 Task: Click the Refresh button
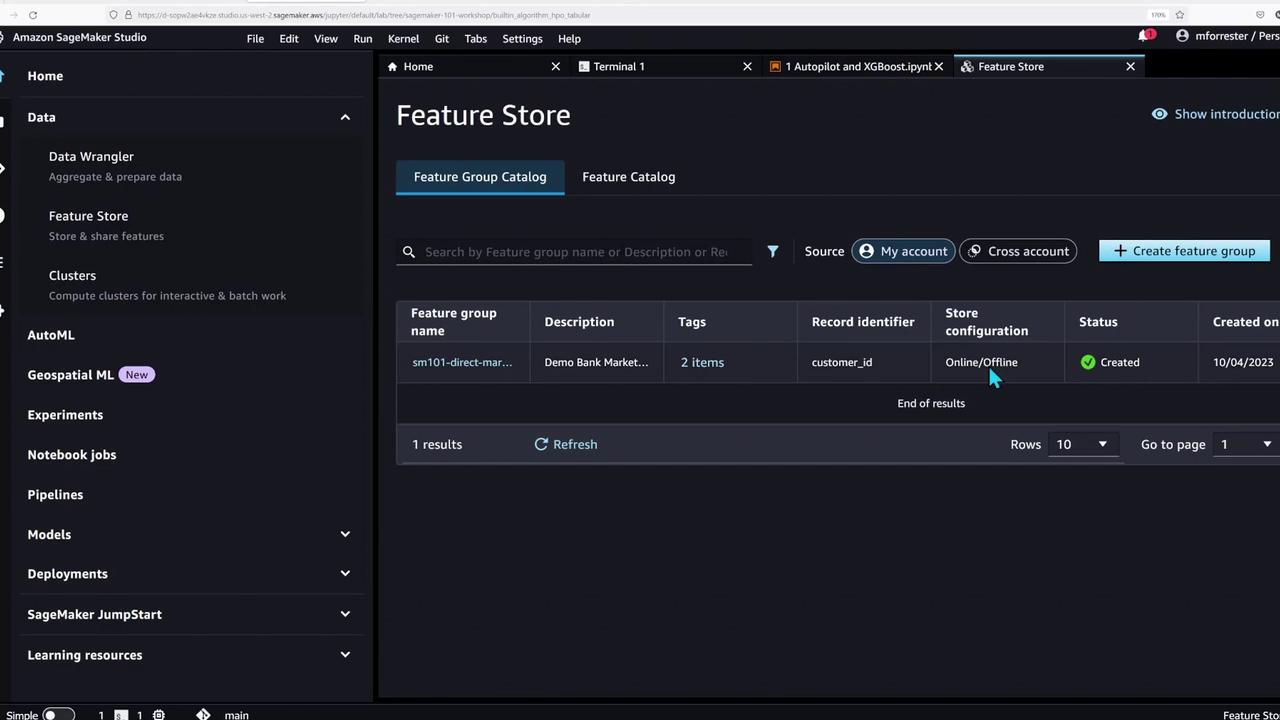pyautogui.click(x=566, y=444)
